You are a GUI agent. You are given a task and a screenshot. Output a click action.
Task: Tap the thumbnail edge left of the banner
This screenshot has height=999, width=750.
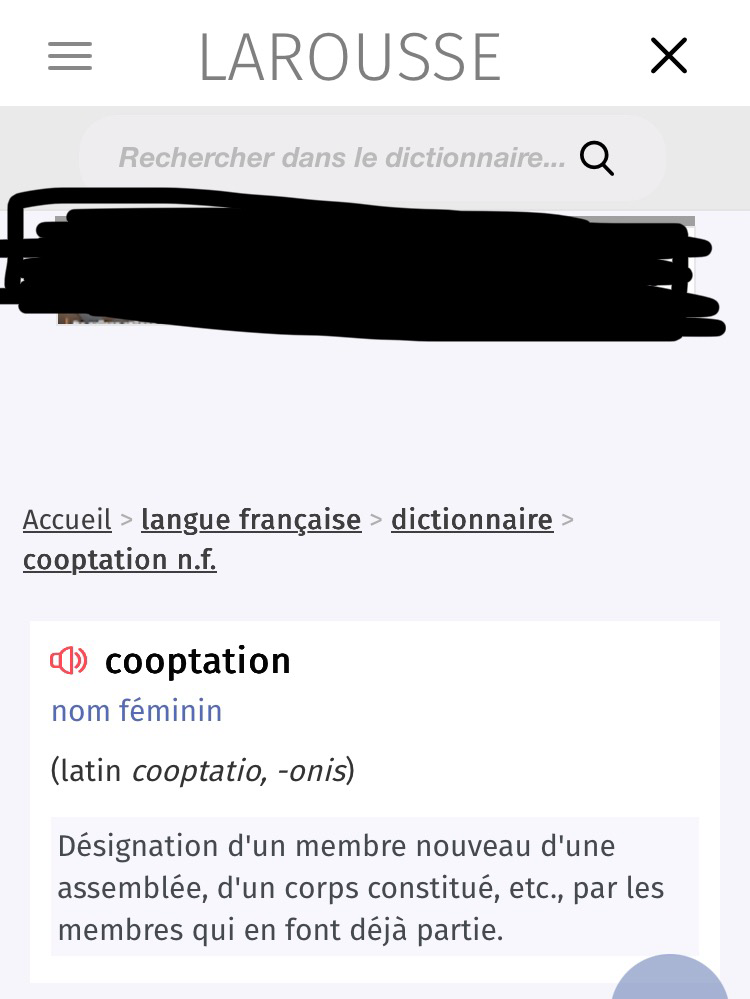click(x=62, y=320)
